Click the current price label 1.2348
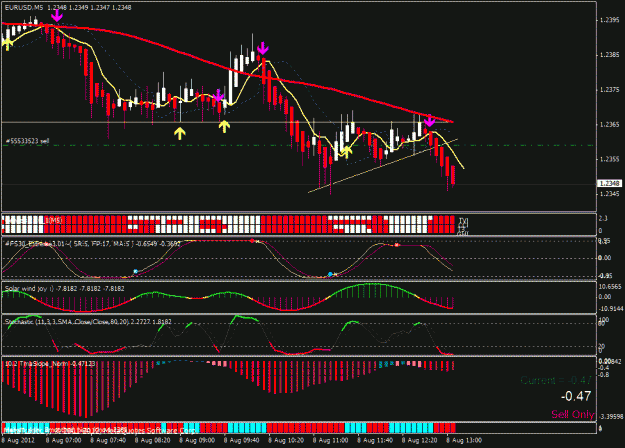This screenshot has width=625, height=448. tap(609, 183)
